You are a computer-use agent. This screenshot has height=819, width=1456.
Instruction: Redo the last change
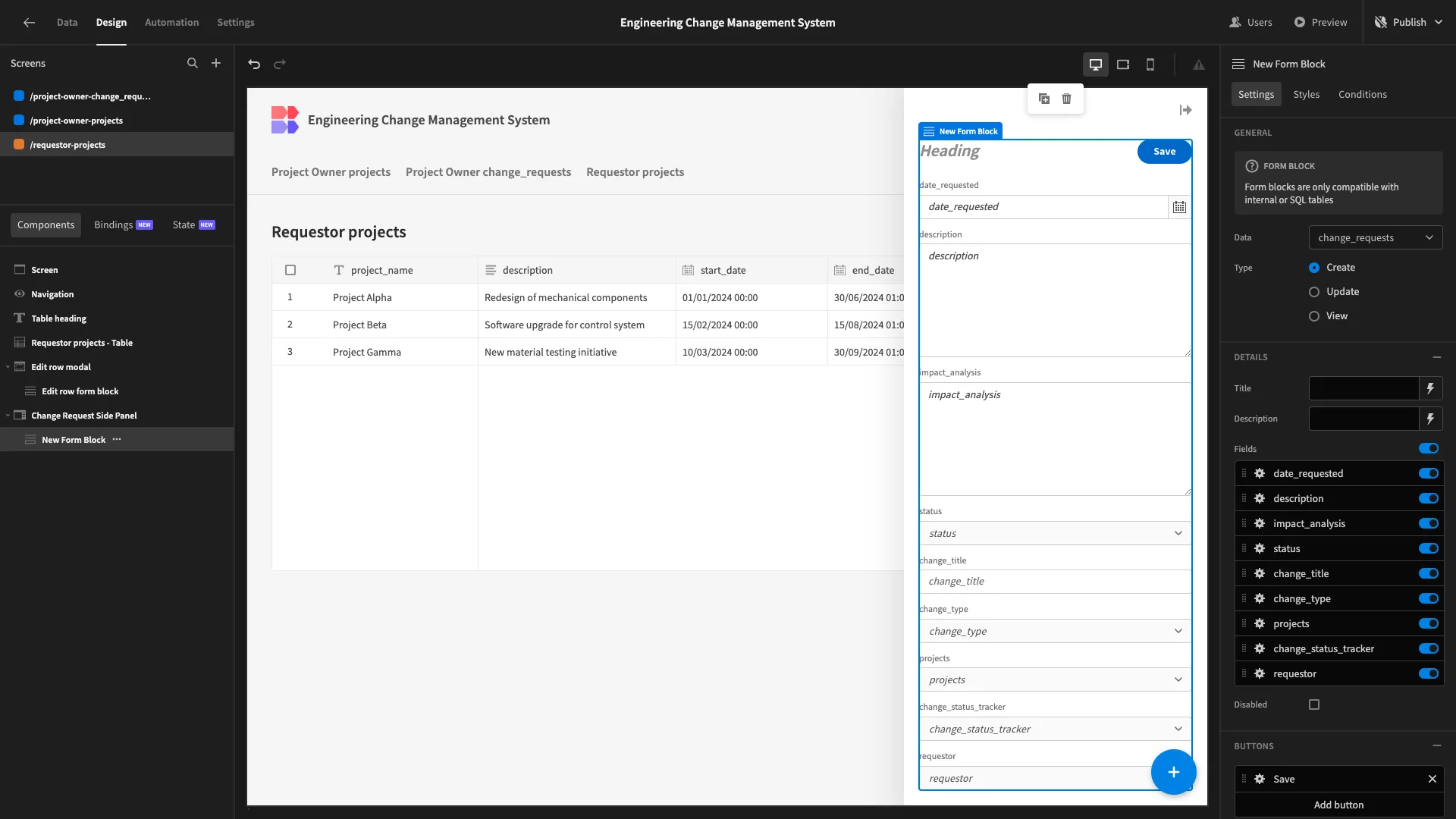pyautogui.click(x=280, y=64)
